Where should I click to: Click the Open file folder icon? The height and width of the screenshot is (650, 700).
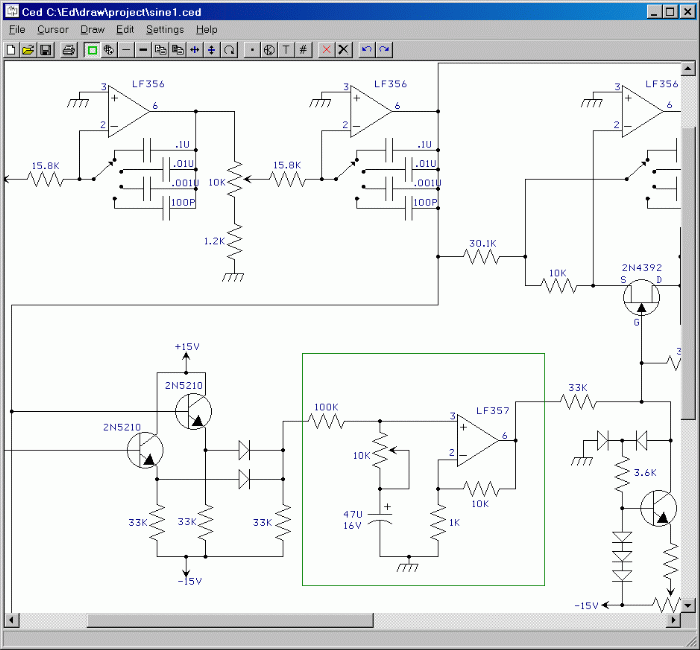pos(28,49)
